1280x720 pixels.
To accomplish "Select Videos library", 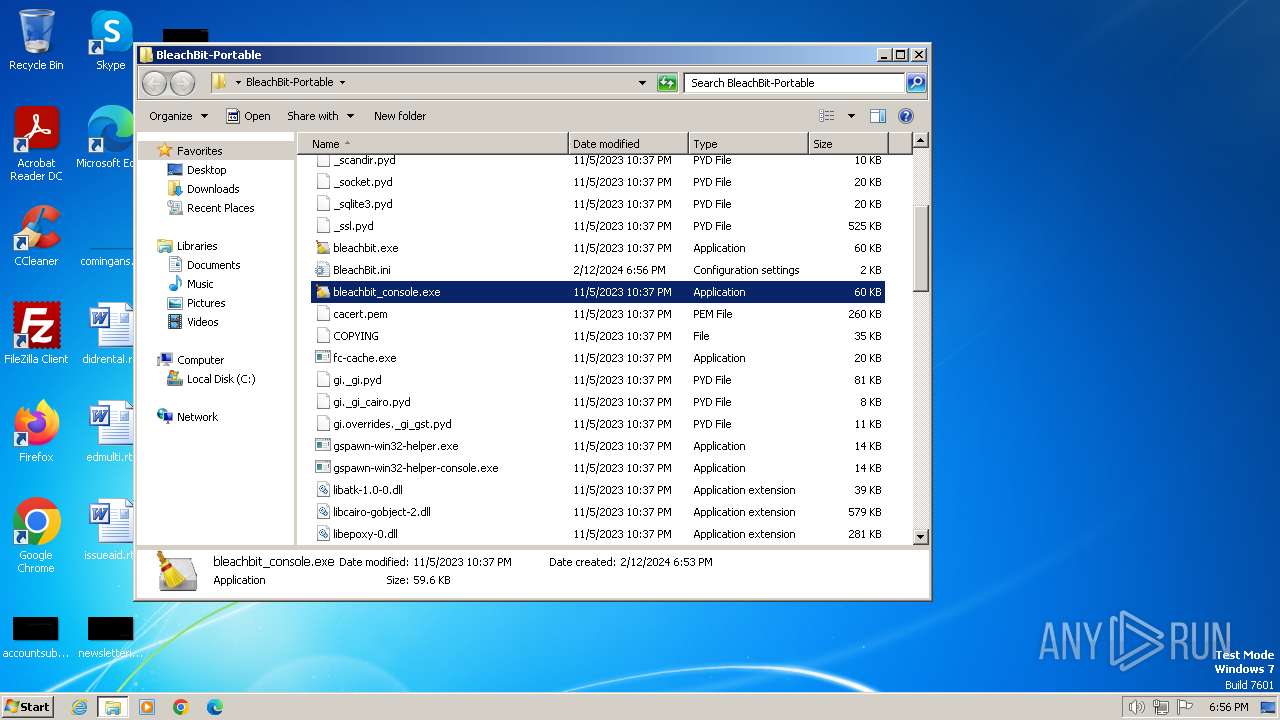I will (202, 322).
